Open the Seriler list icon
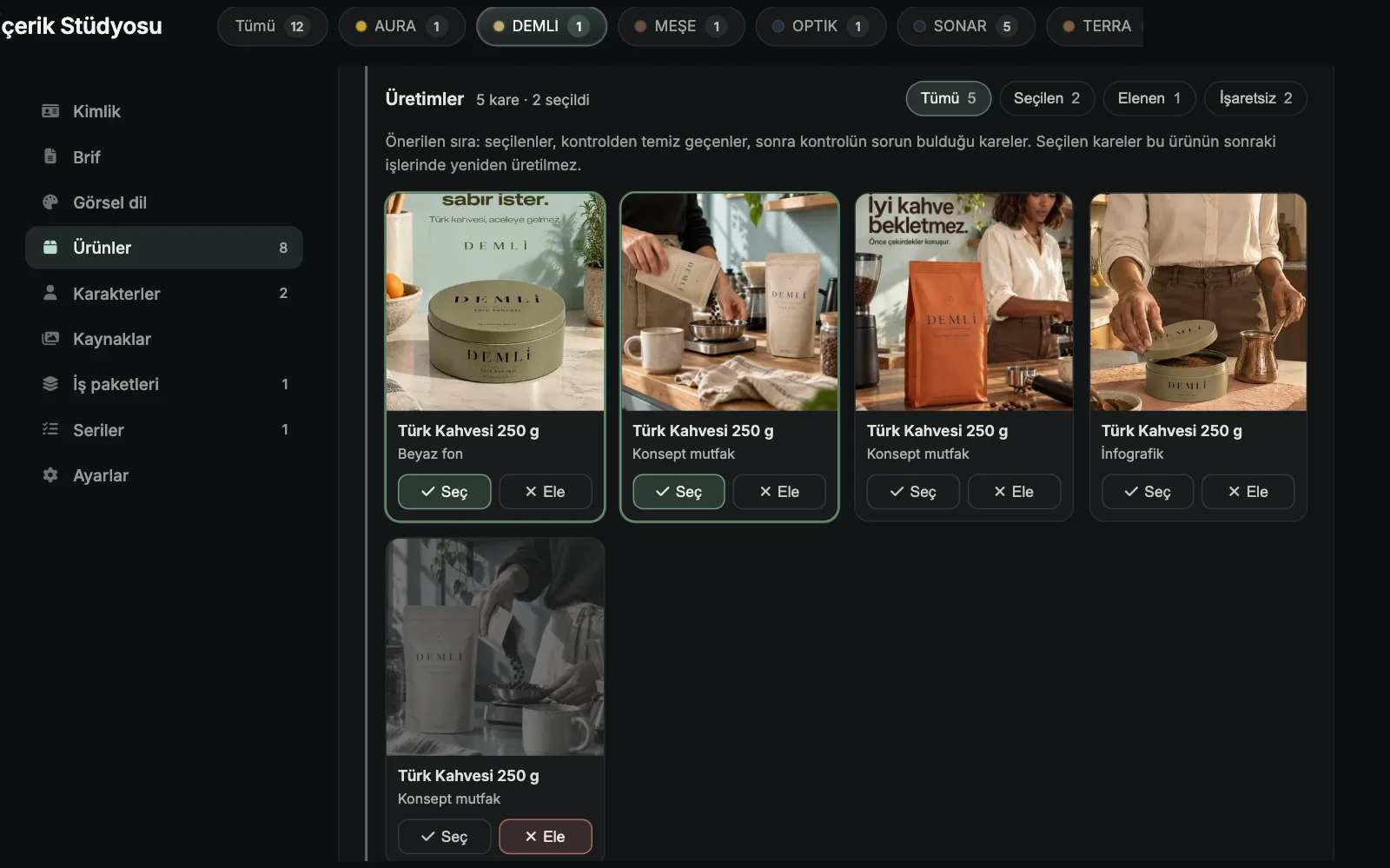 click(50, 429)
